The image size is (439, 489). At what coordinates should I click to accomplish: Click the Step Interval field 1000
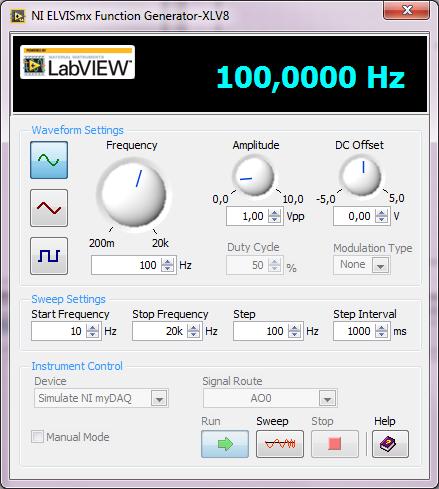point(354,331)
